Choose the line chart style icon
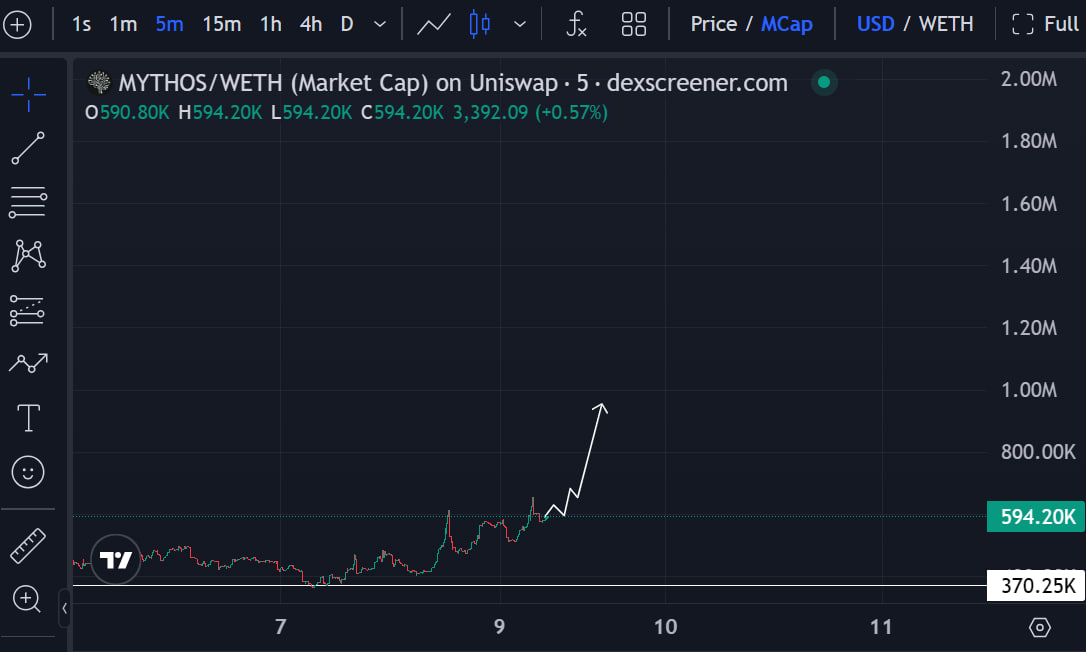The image size is (1086, 652). [x=434, y=24]
